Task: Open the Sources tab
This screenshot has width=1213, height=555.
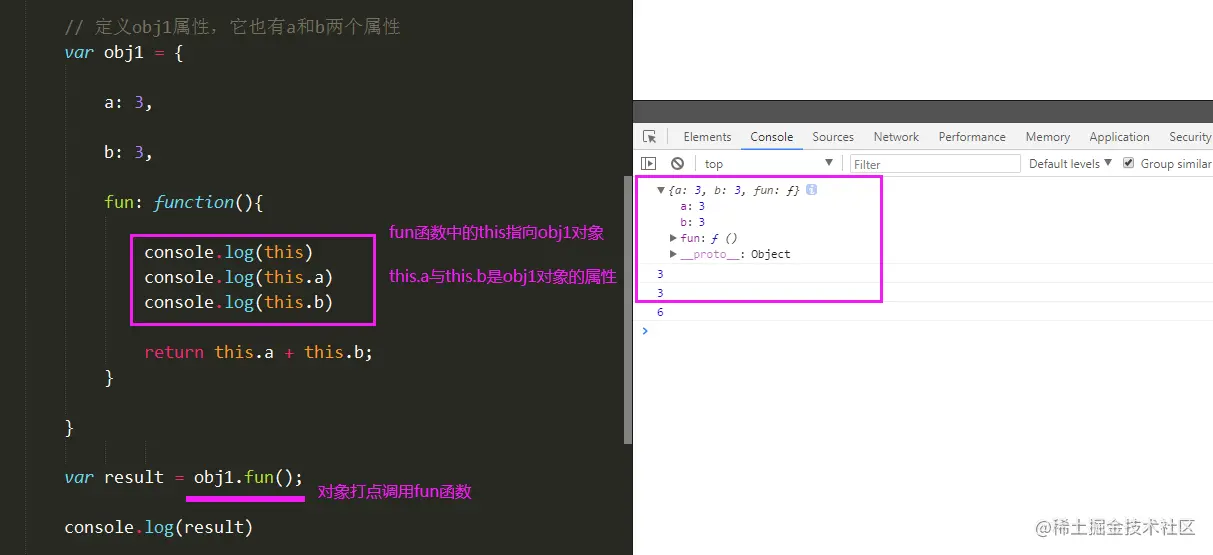Action: click(x=833, y=137)
